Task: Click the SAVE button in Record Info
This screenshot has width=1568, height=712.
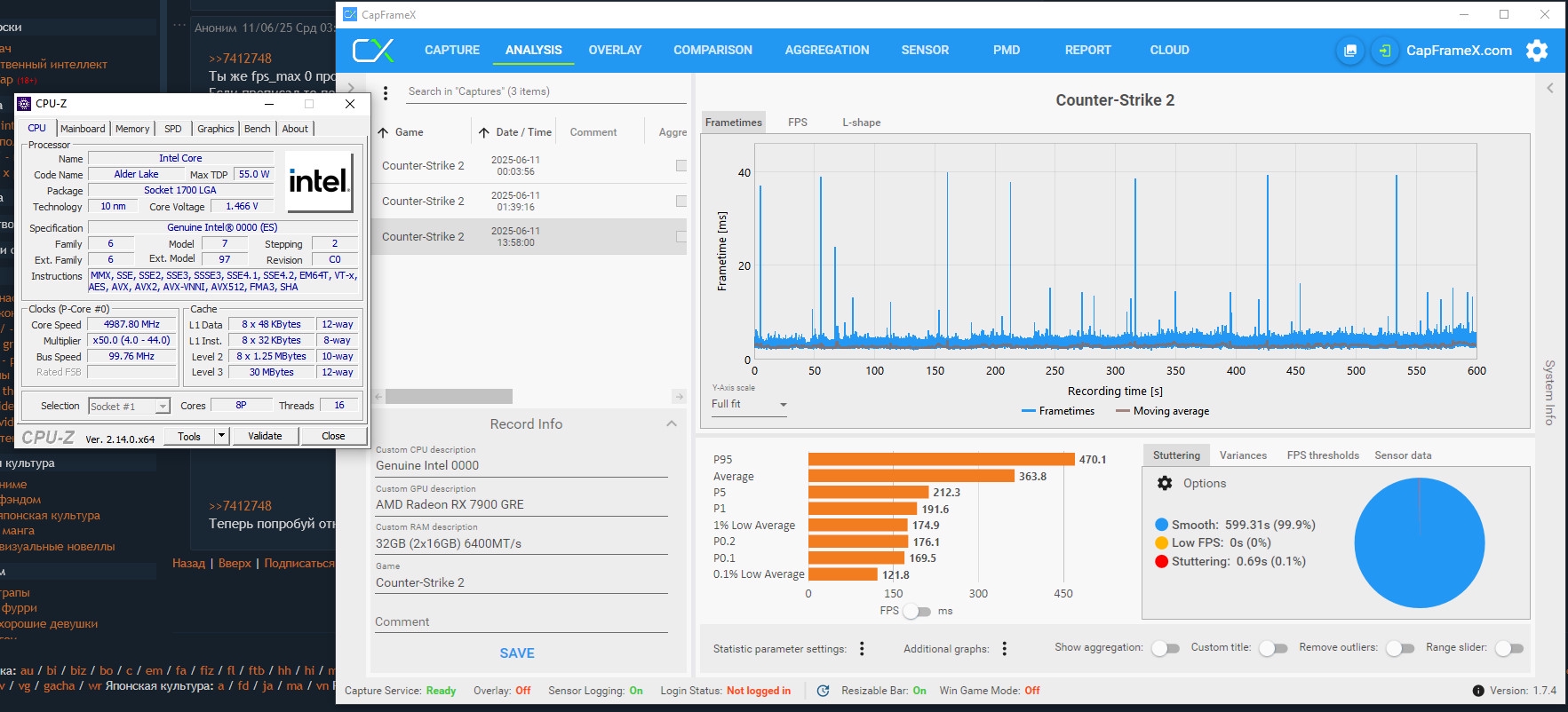Action: tap(517, 653)
